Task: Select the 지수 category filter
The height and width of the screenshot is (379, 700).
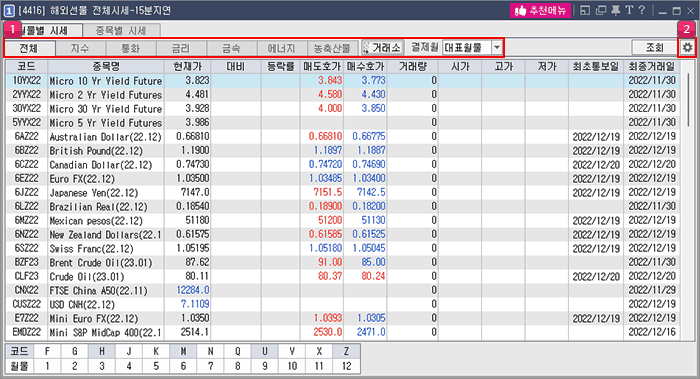Action: pos(80,48)
